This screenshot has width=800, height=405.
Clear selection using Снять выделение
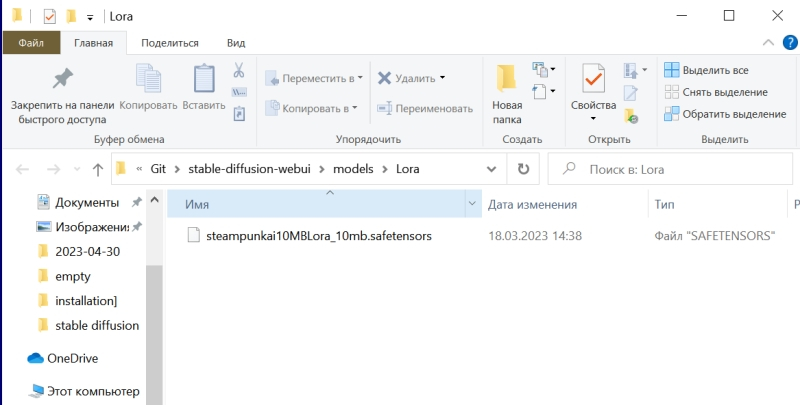717,92
